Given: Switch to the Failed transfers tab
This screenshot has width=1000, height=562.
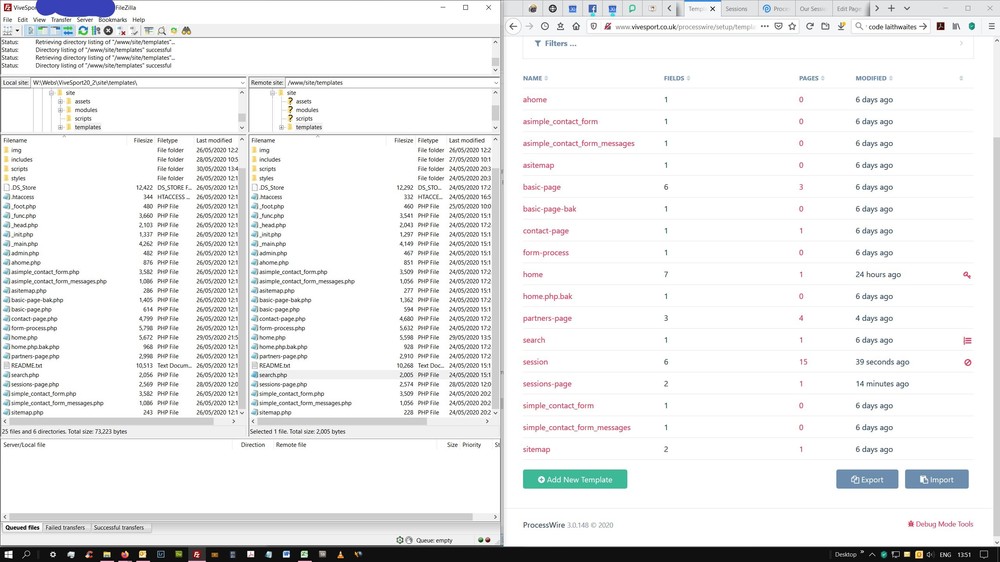Looking at the screenshot, I should [x=66, y=527].
